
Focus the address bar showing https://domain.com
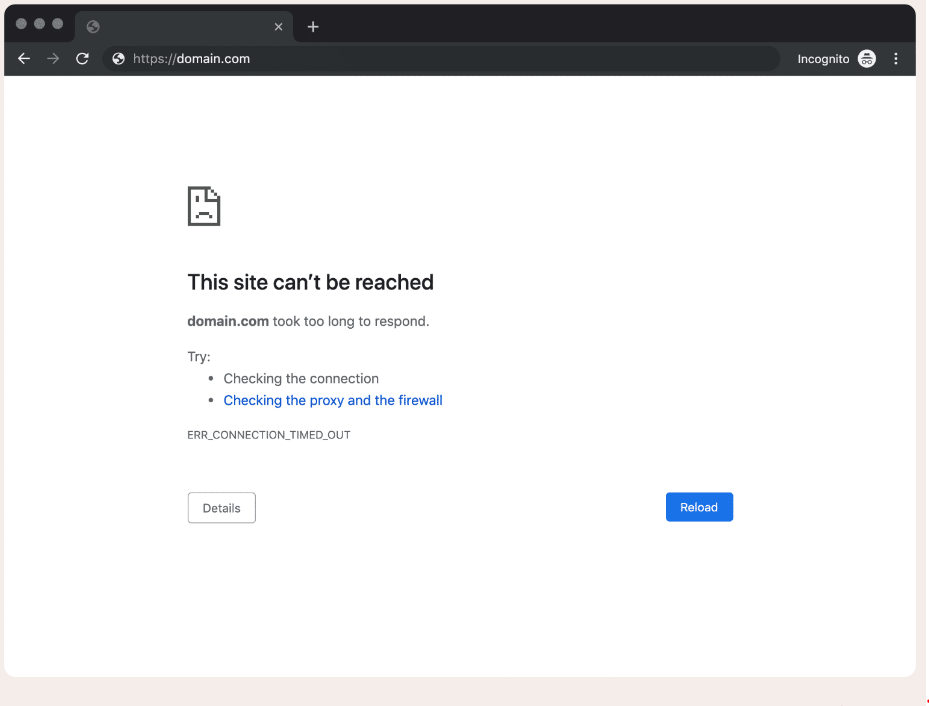tap(450, 59)
